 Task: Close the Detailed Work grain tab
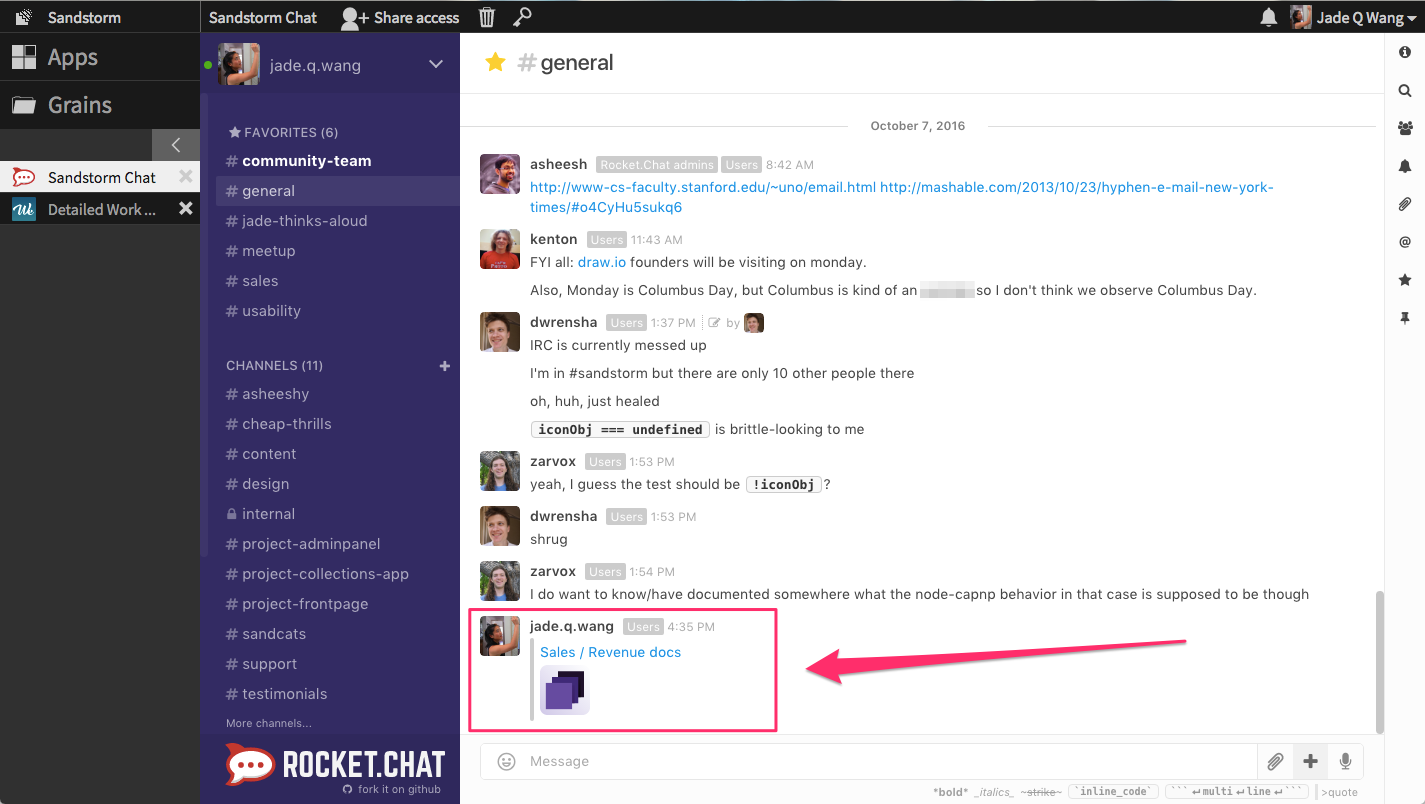click(x=185, y=209)
